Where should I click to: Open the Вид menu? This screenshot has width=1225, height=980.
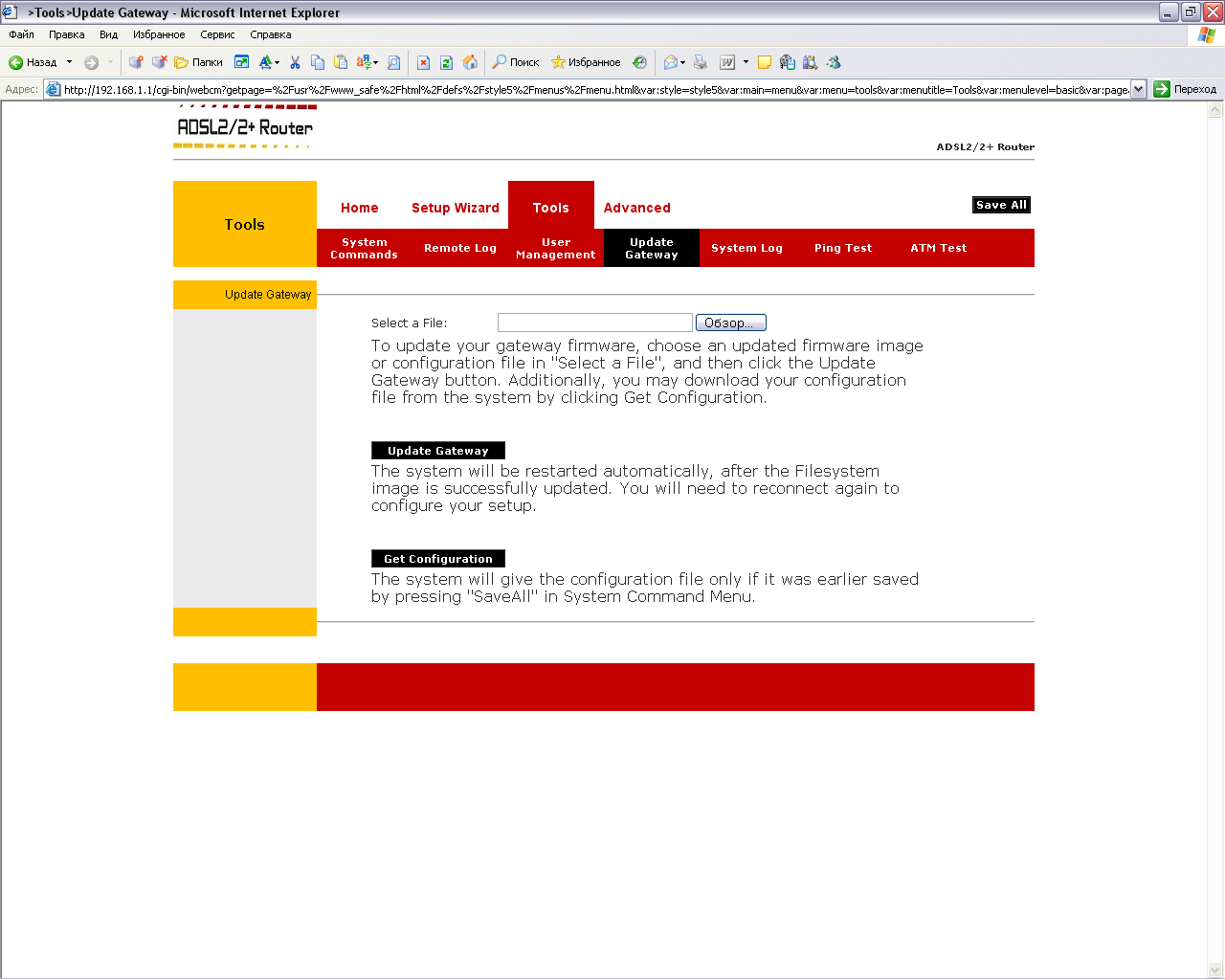click(108, 34)
